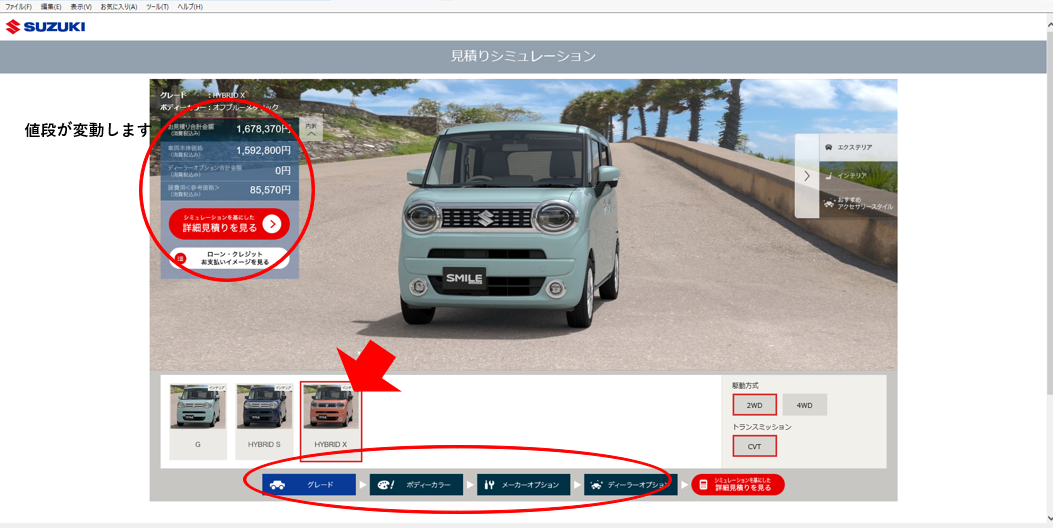Image resolution: width=1053 pixels, height=528 pixels.
Task: Click the scrollbar down arrow
Action: 1049,518
